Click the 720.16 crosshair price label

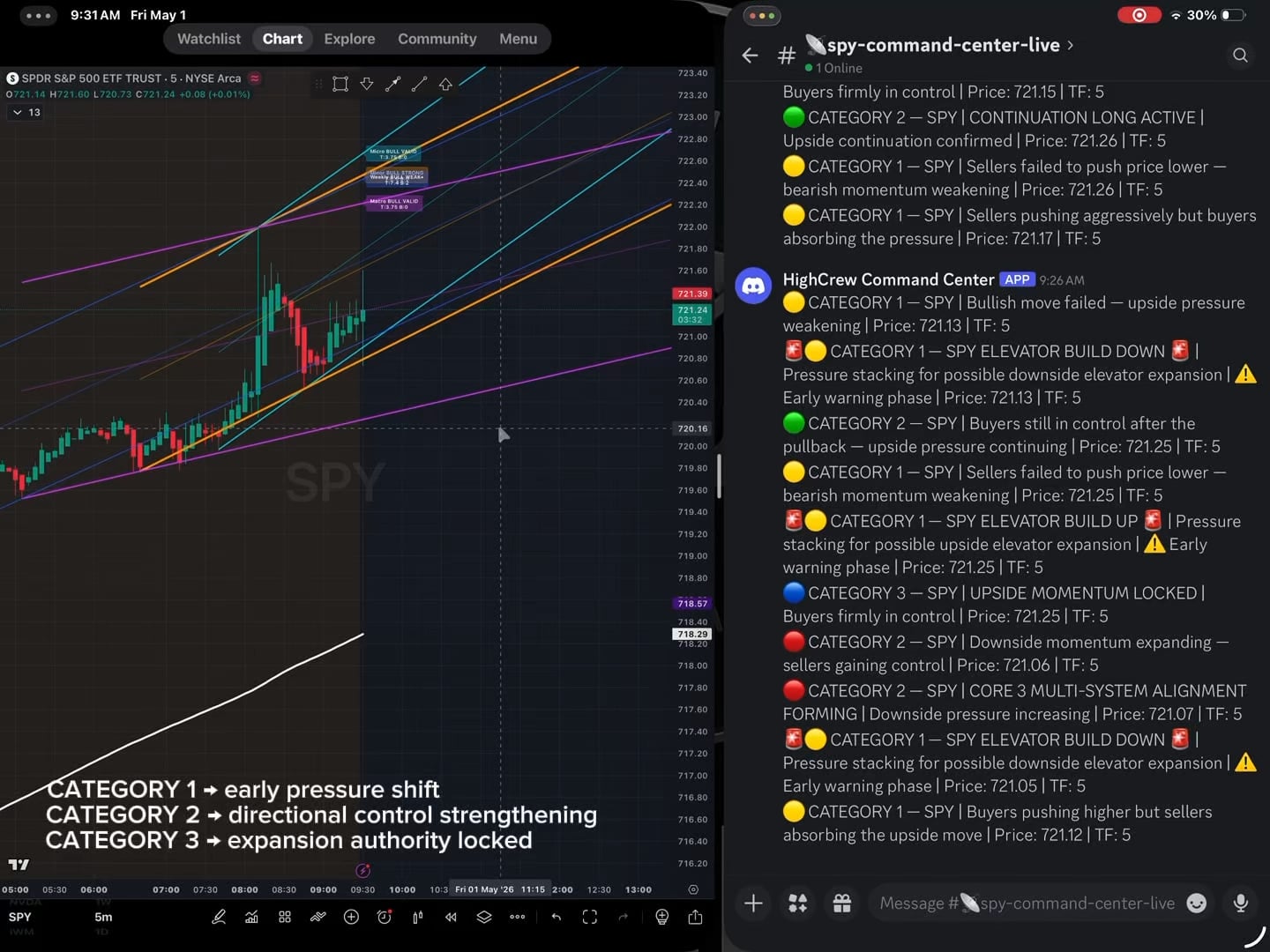tap(692, 428)
